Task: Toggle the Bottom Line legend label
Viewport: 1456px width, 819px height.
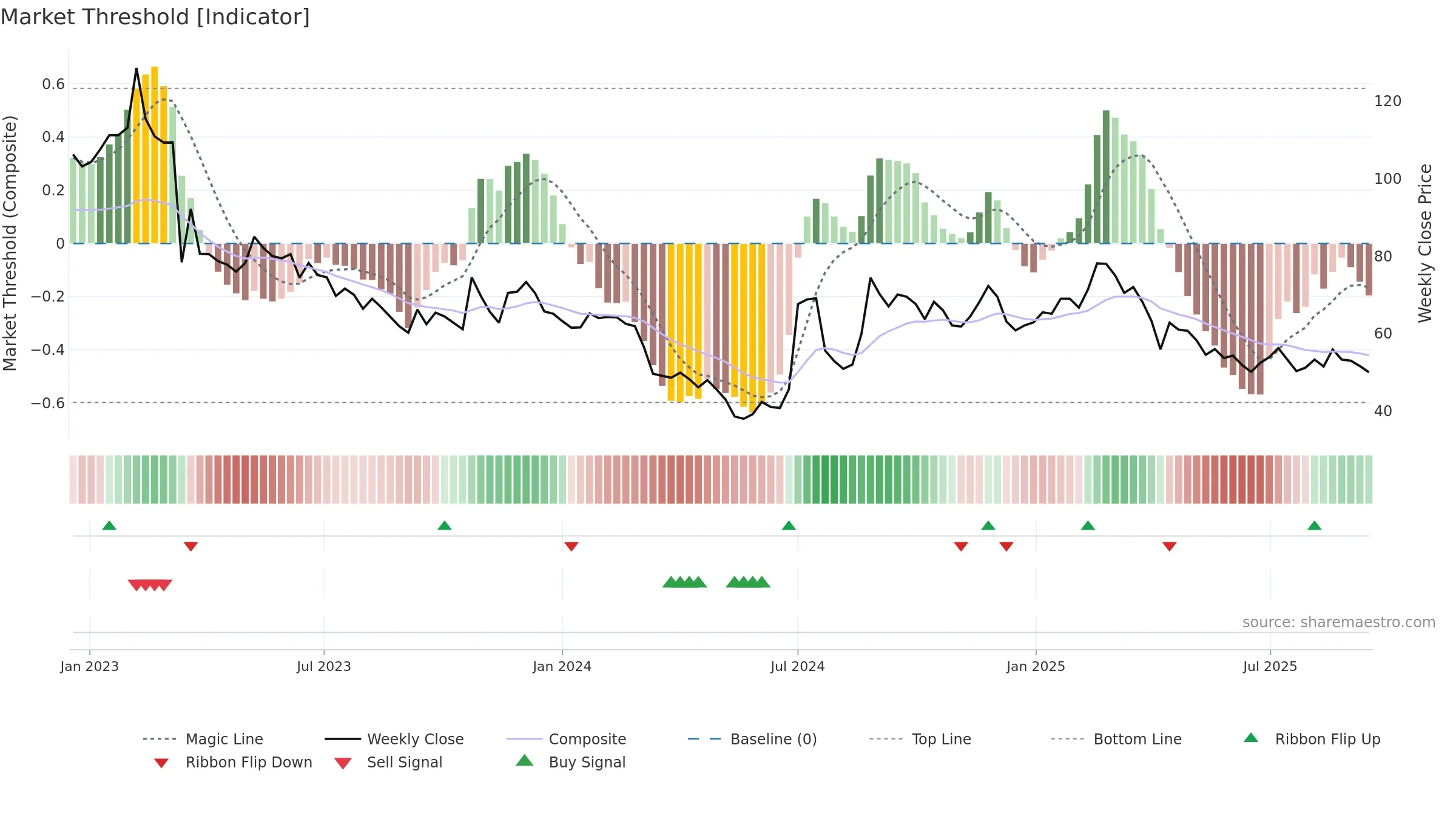Action: tap(1137, 739)
